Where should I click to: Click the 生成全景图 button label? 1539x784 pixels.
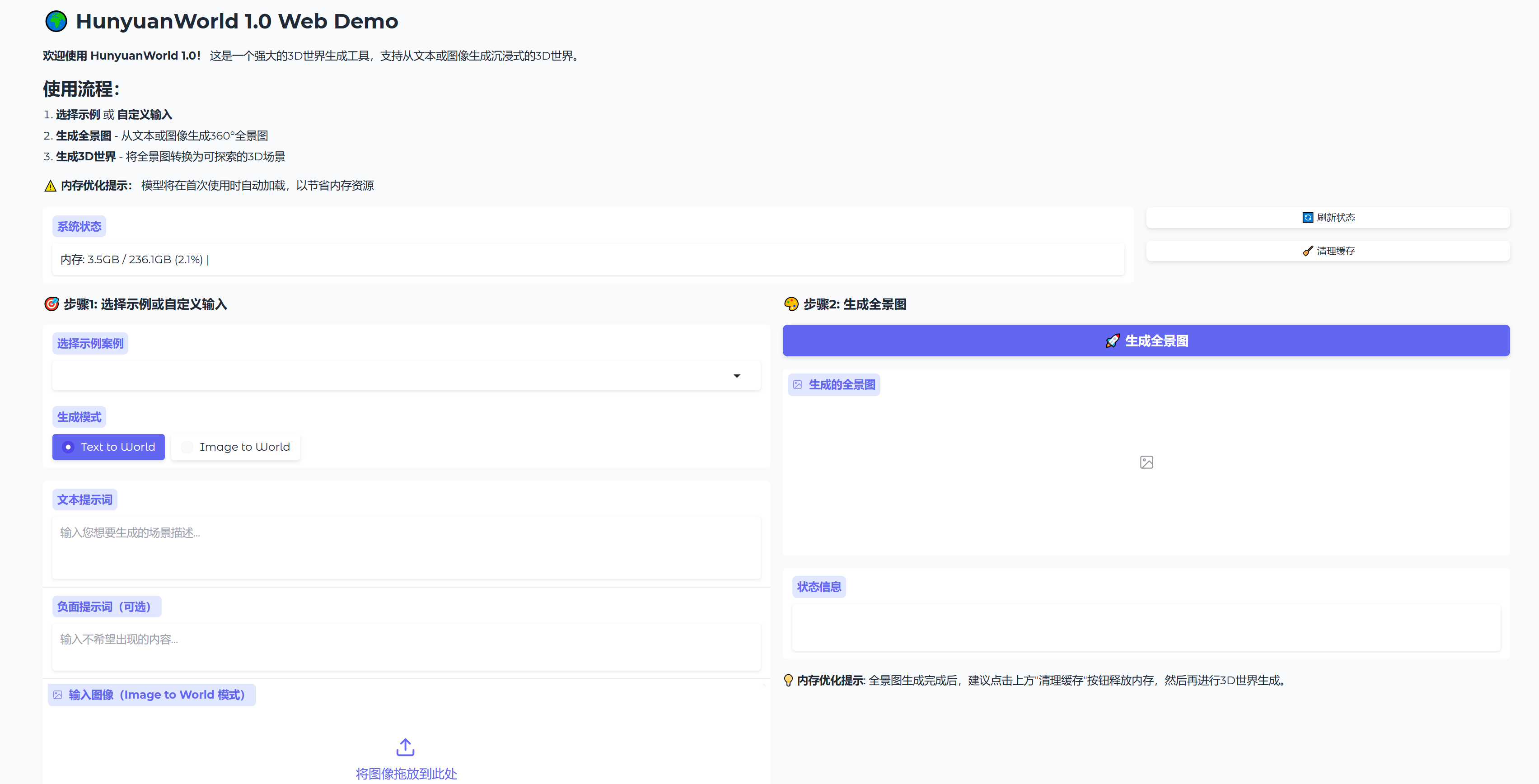pyautogui.click(x=1157, y=341)
